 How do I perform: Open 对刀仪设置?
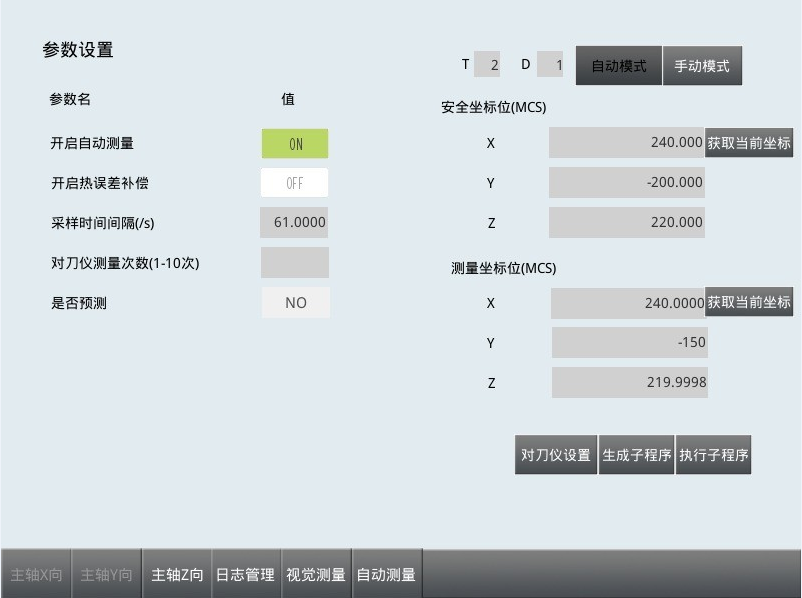pyautogui.click(x=556, y=455)
